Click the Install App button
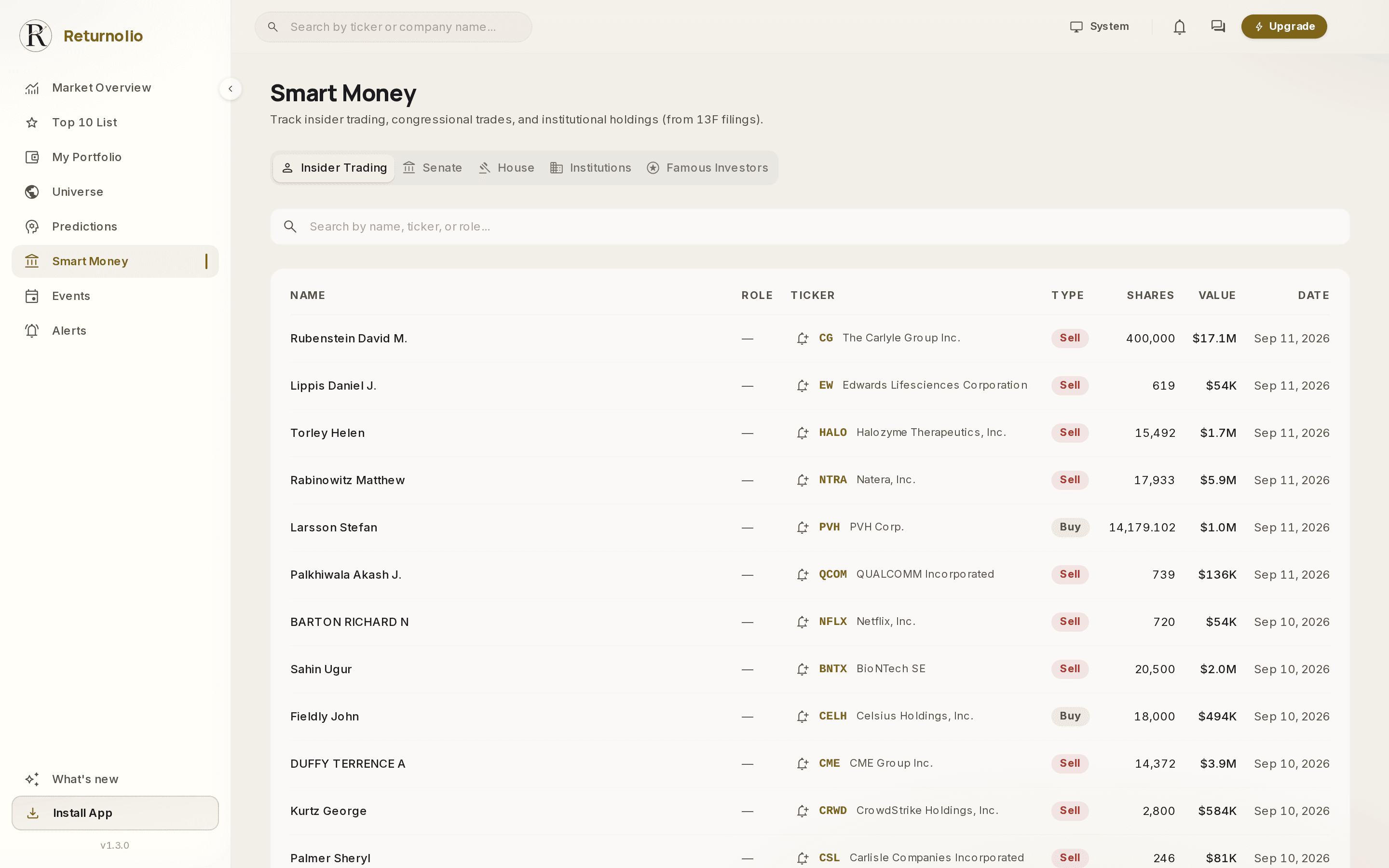The image size is (1389, 868). 115,813
